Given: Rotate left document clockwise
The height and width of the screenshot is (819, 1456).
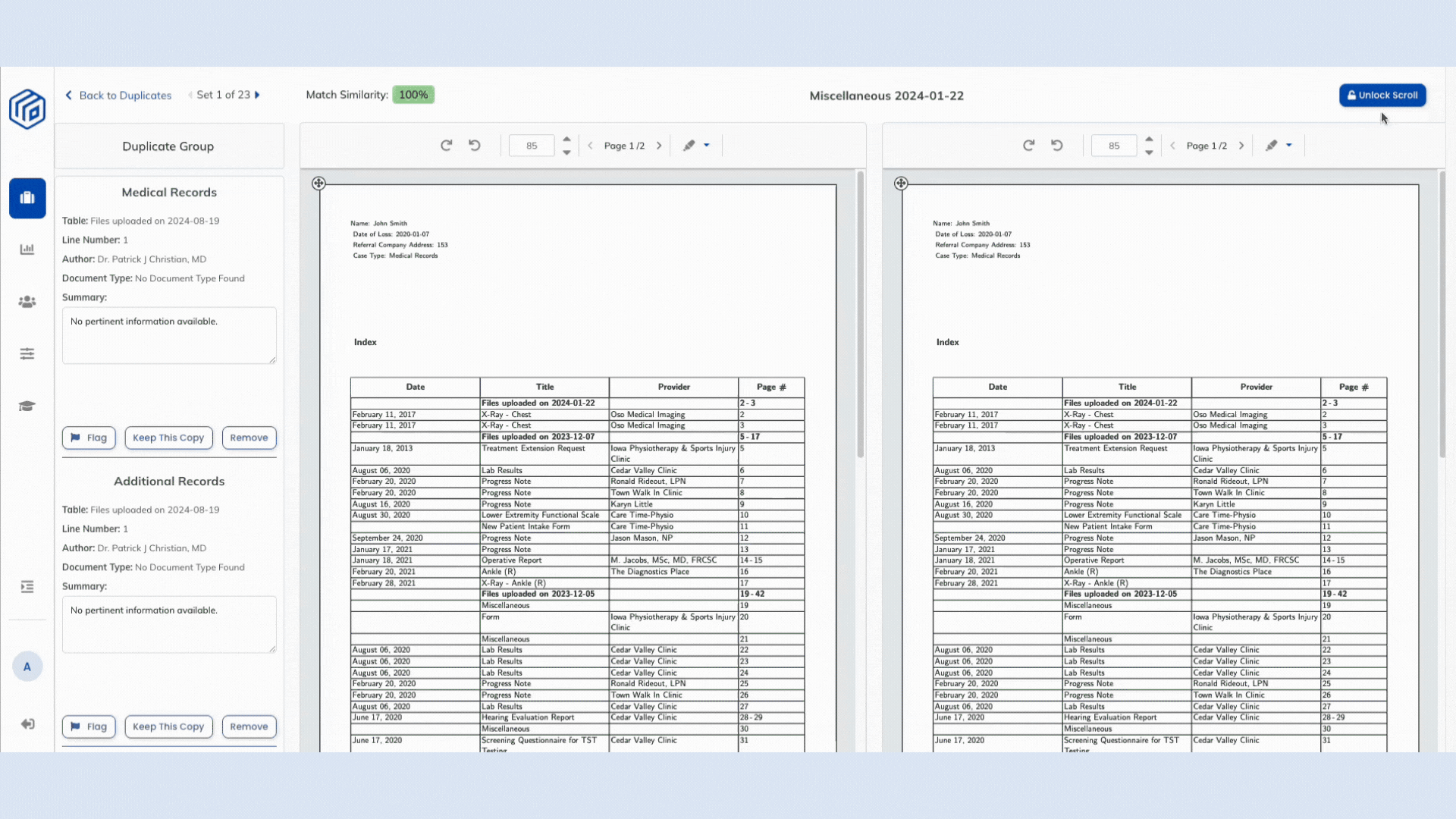Looking at the screenshot, I should (x=446, y=146).
